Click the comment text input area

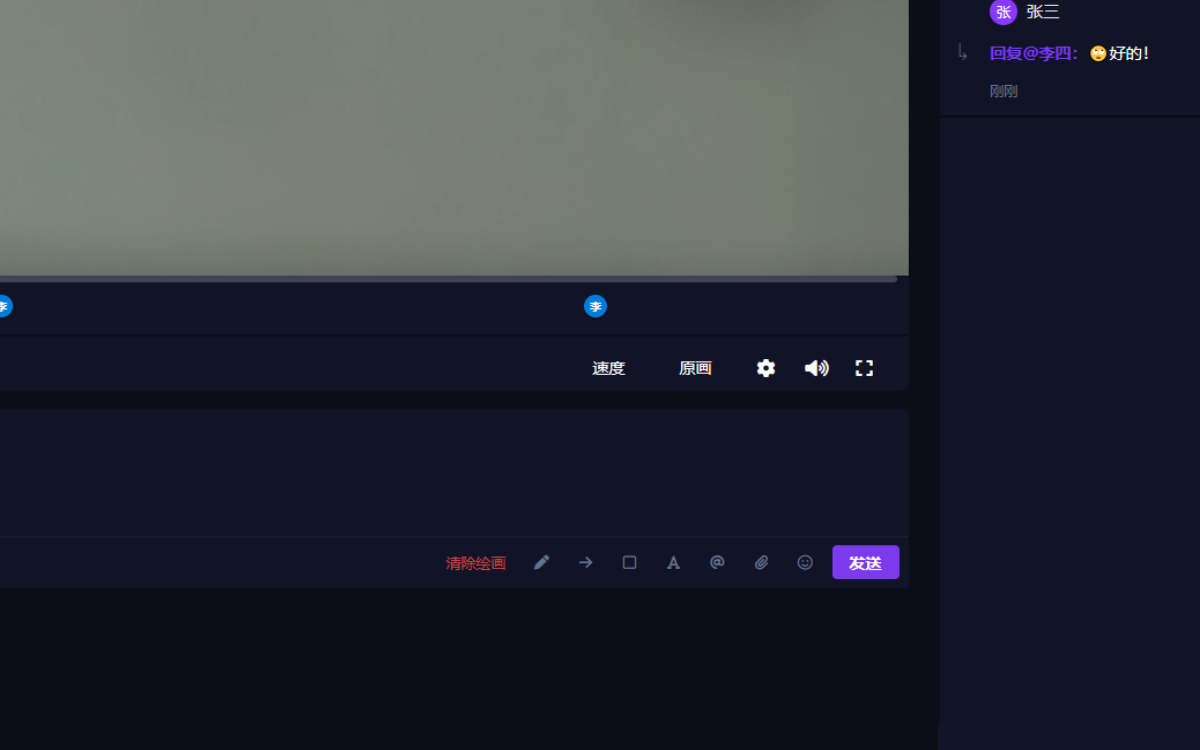coord(452,472)
